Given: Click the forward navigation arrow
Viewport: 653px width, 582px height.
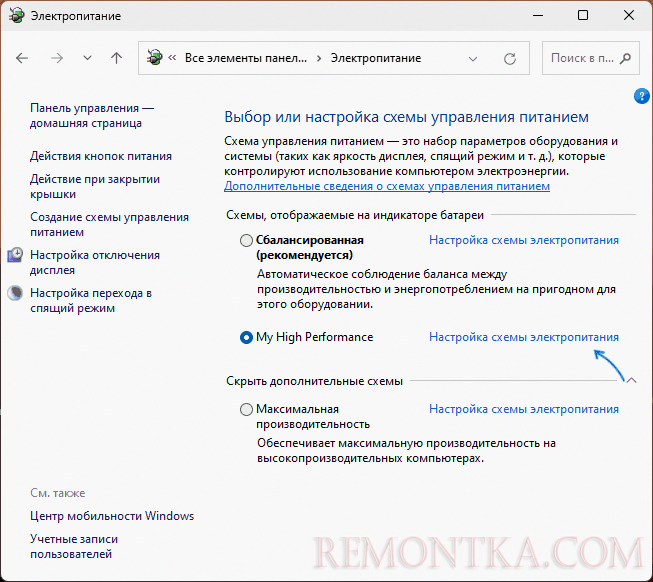Looking at the screenshot, I should 57,58.
